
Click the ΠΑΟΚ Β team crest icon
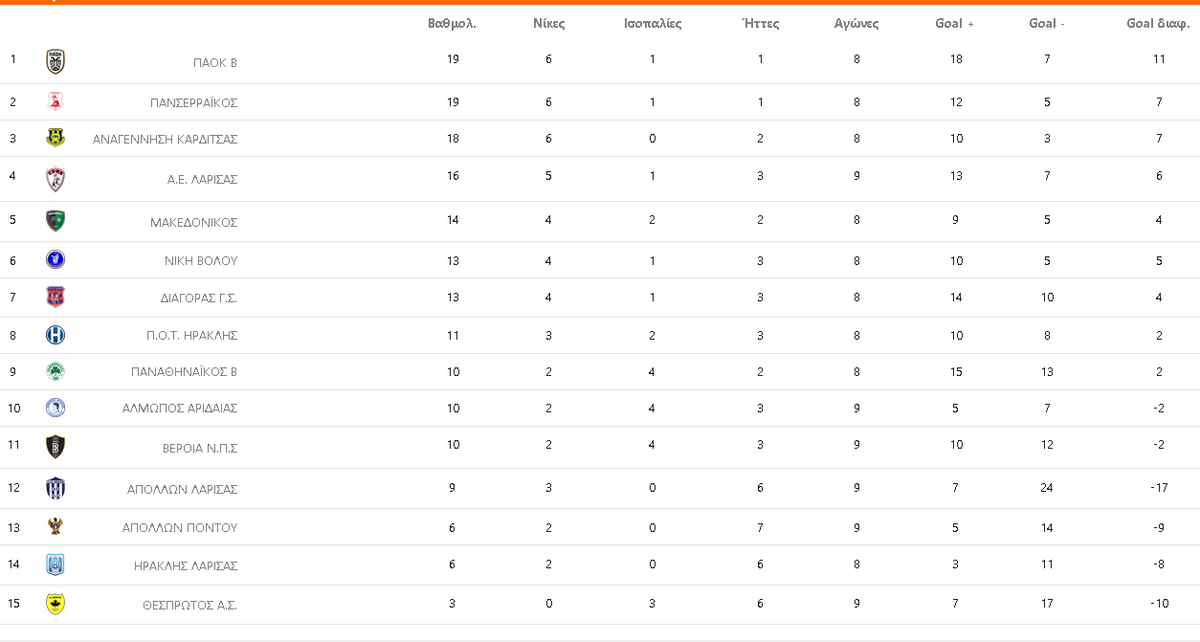click(x=56, y=62)
